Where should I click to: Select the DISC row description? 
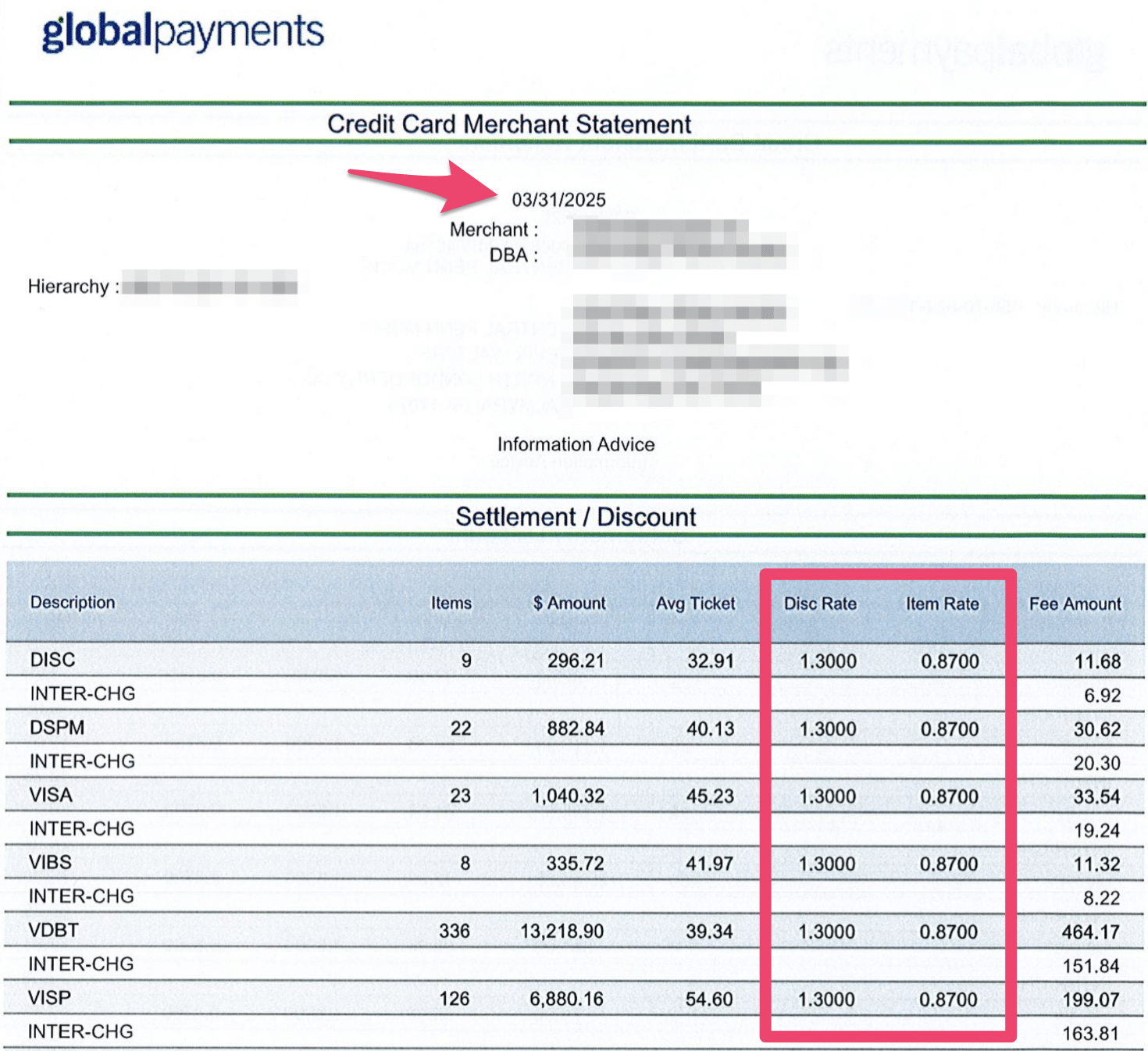52,660
